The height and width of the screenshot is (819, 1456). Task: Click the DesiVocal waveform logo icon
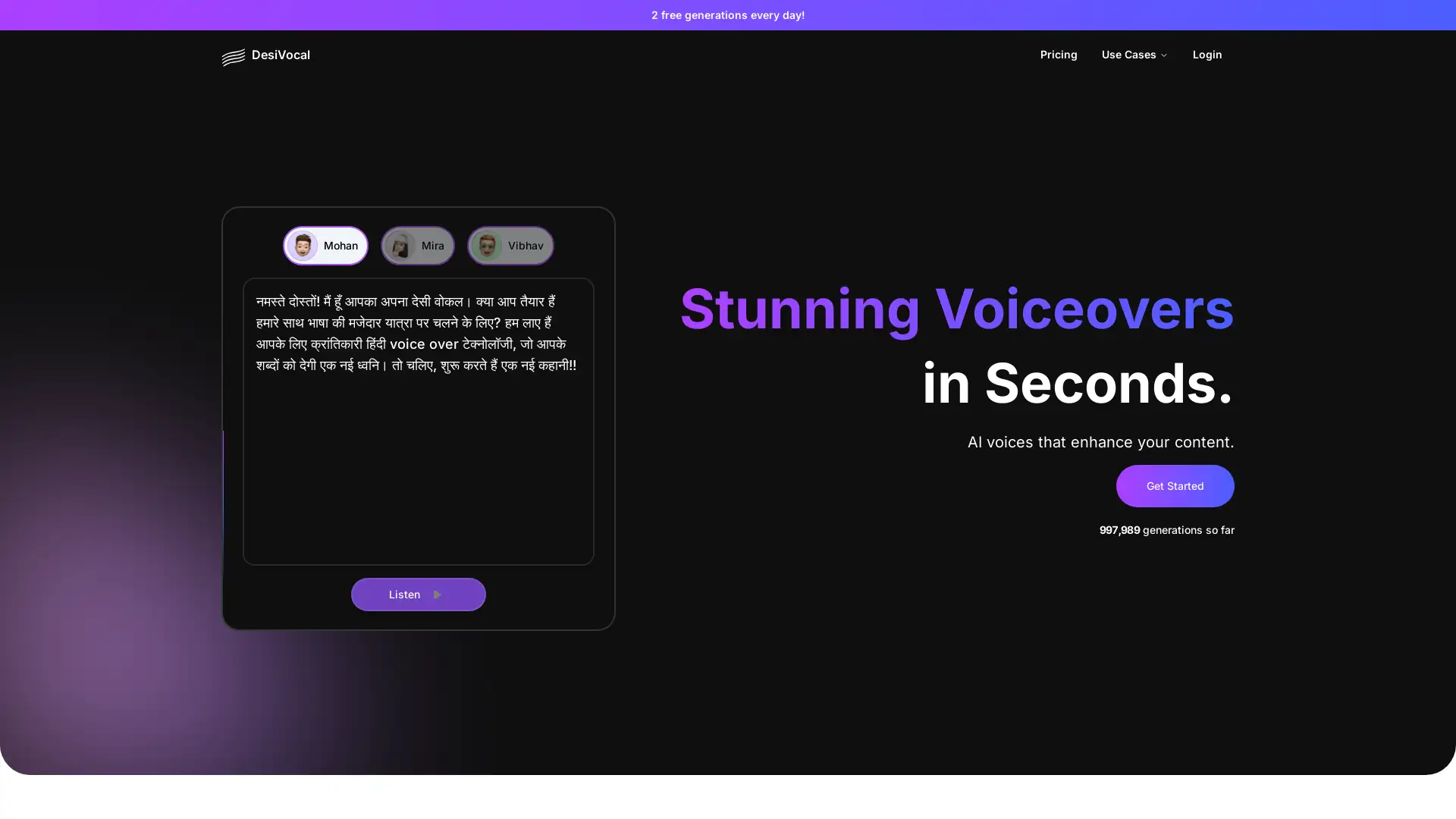(x=232, y=56)
